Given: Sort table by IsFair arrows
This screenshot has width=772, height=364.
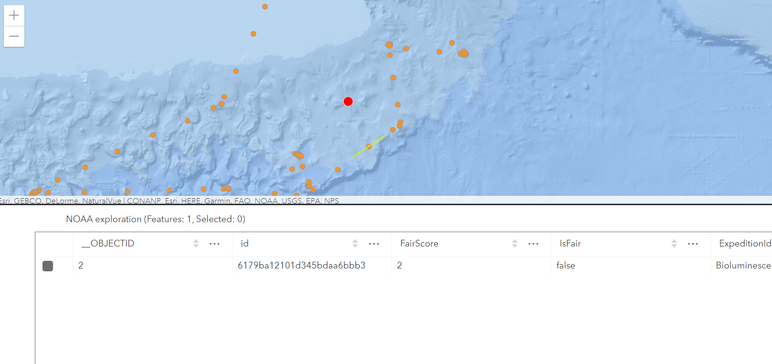Looking at the screenshot, I should (x=675, y=244).
